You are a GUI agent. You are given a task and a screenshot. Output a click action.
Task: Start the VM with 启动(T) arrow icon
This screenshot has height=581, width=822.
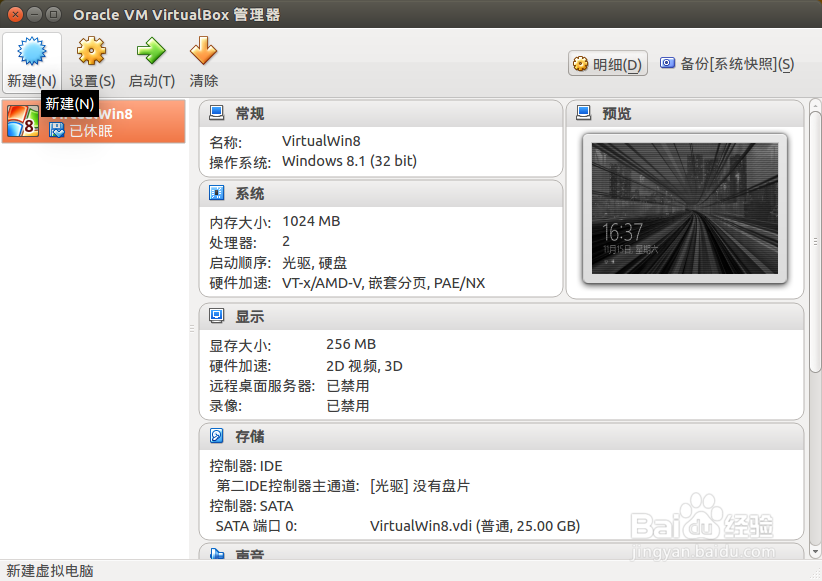(x=151, y=51)
